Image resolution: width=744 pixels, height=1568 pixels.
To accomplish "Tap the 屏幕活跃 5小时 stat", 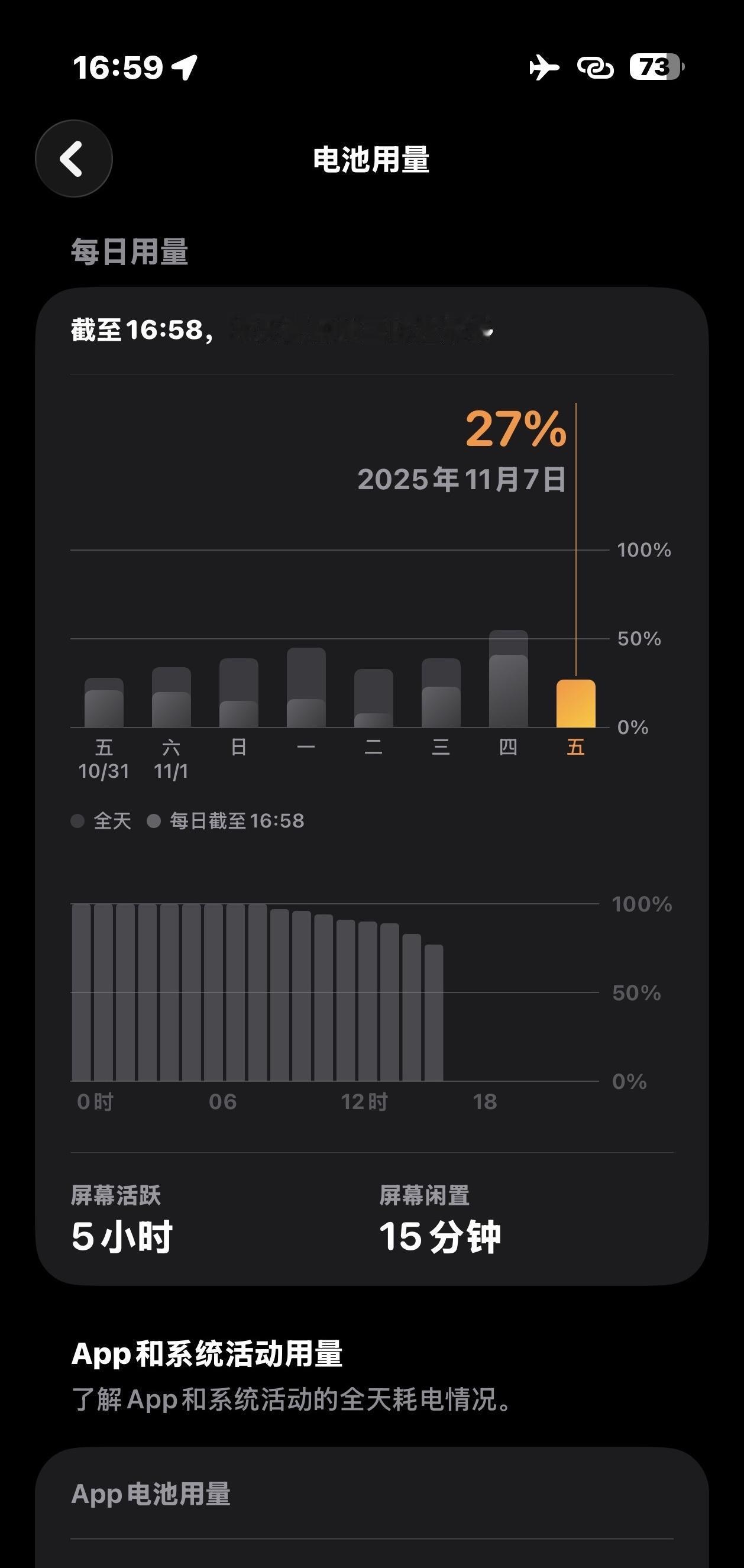I will pyautogui.click(x=122, y=1220).
